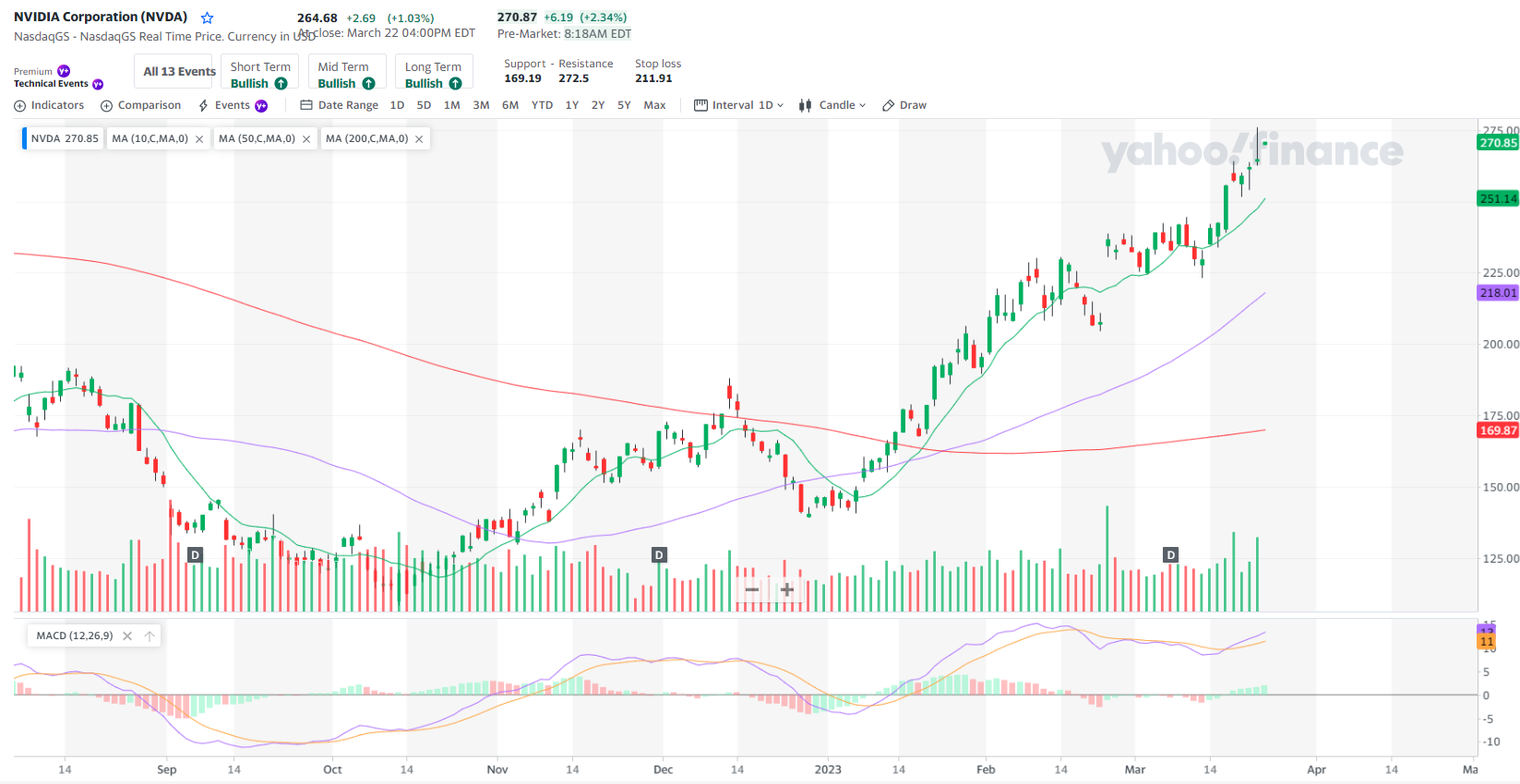This screenshot has width=1520, height=784.
Task: Open the Long Term Bullish card
Action: [x=434, y=72]
